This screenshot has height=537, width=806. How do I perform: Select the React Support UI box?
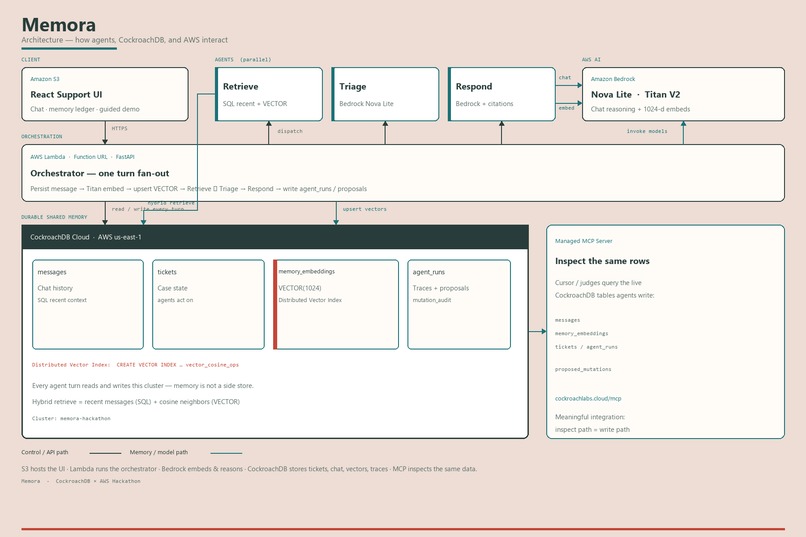tap(105, 94)
